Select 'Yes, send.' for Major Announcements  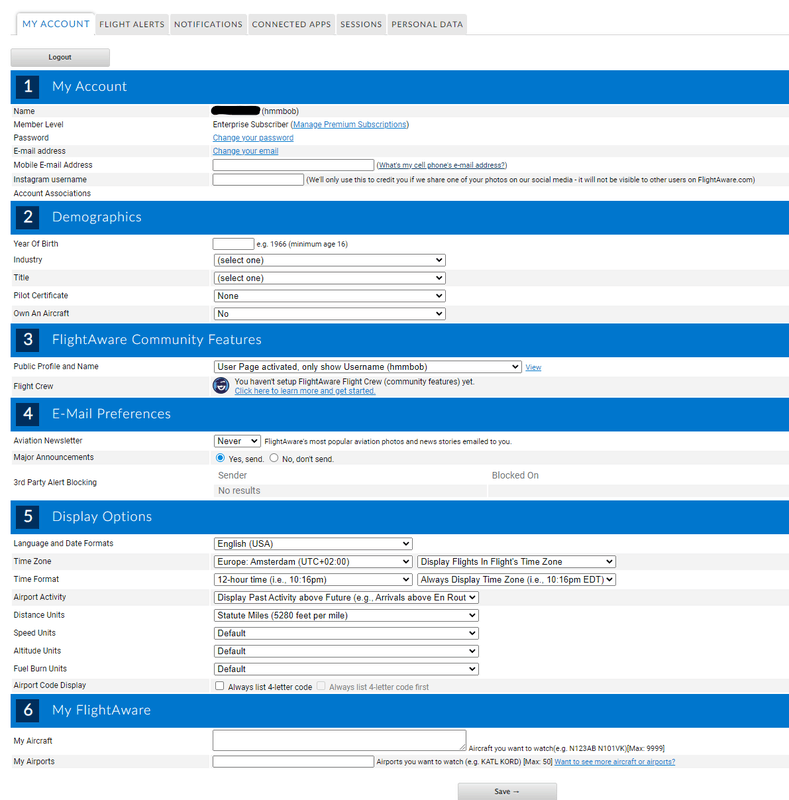220,458
